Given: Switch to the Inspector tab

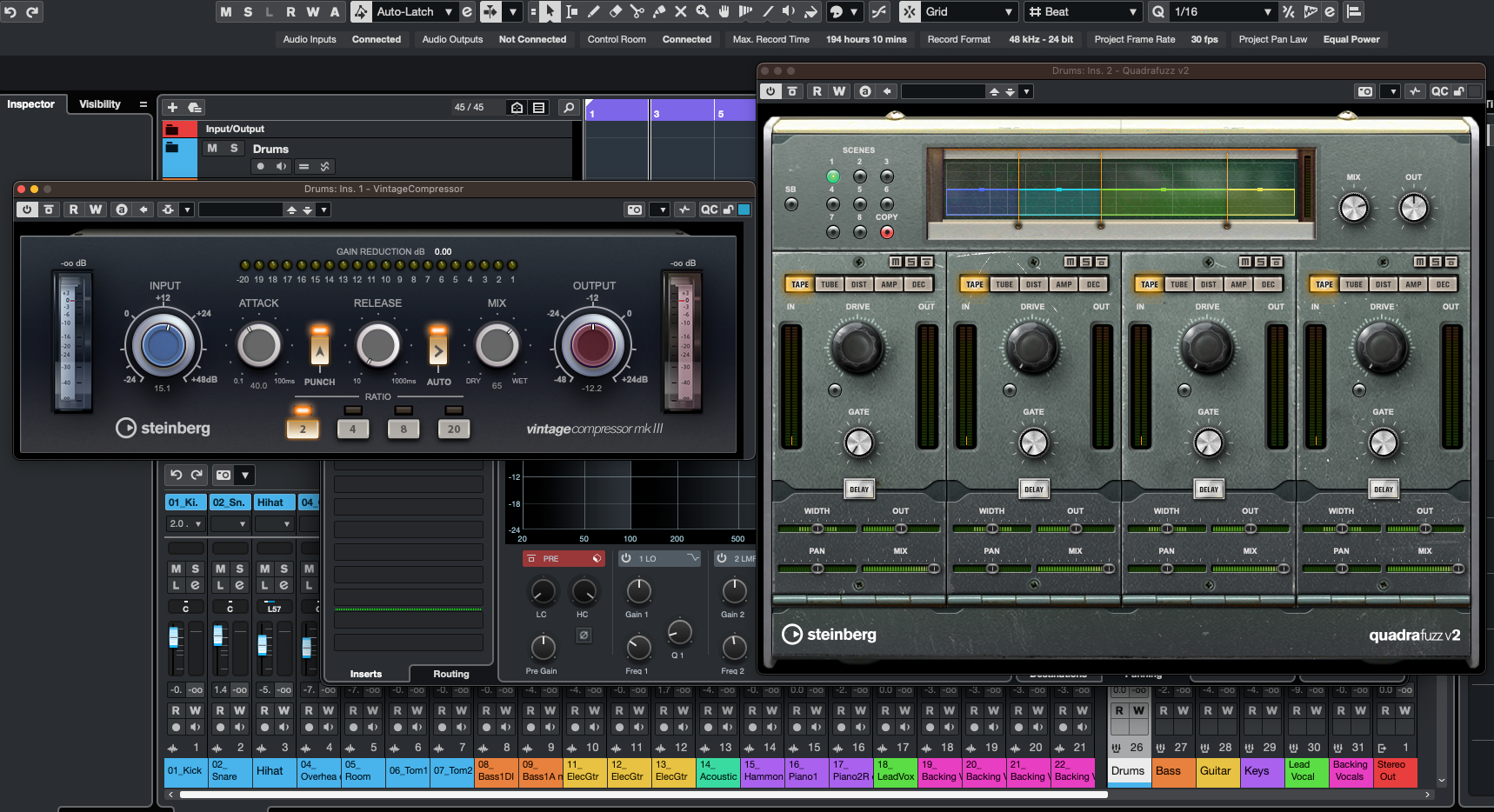Looking at the screenshot, I should [x=30, y=104].
